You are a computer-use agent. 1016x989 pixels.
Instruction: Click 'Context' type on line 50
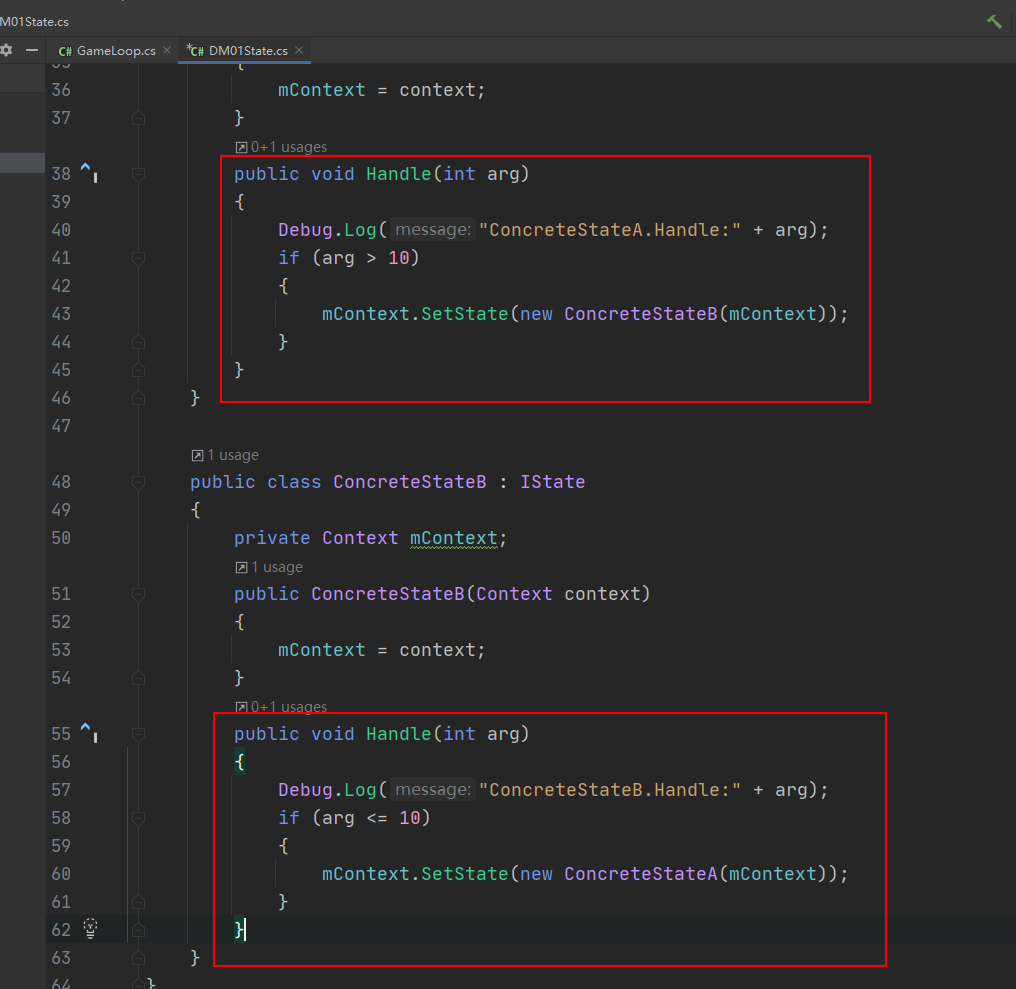[360, 538]
